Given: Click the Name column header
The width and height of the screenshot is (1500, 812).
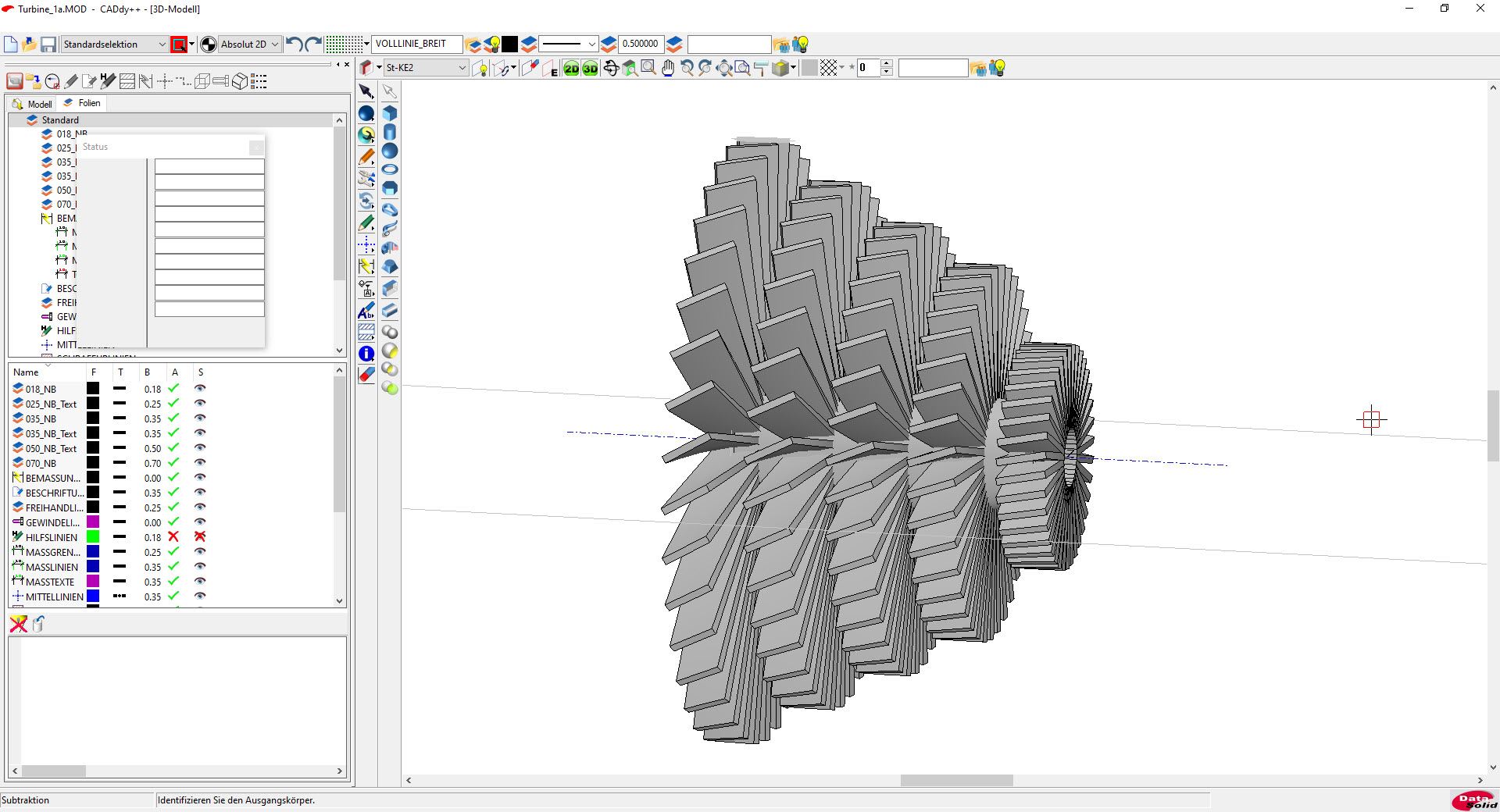Looking at the screenshot, I should [26, 372].
